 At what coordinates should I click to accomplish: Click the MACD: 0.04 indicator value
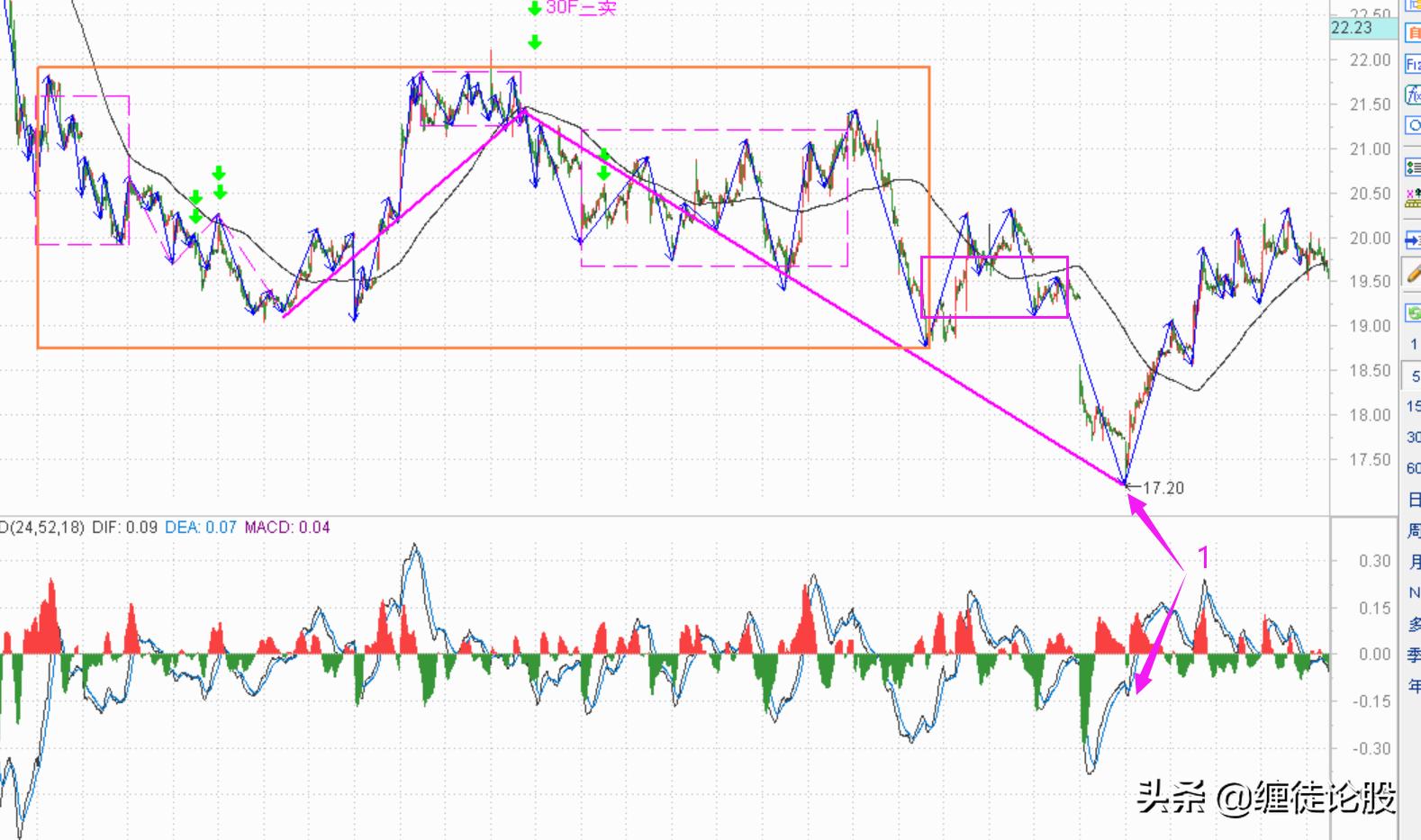[287, 527]
